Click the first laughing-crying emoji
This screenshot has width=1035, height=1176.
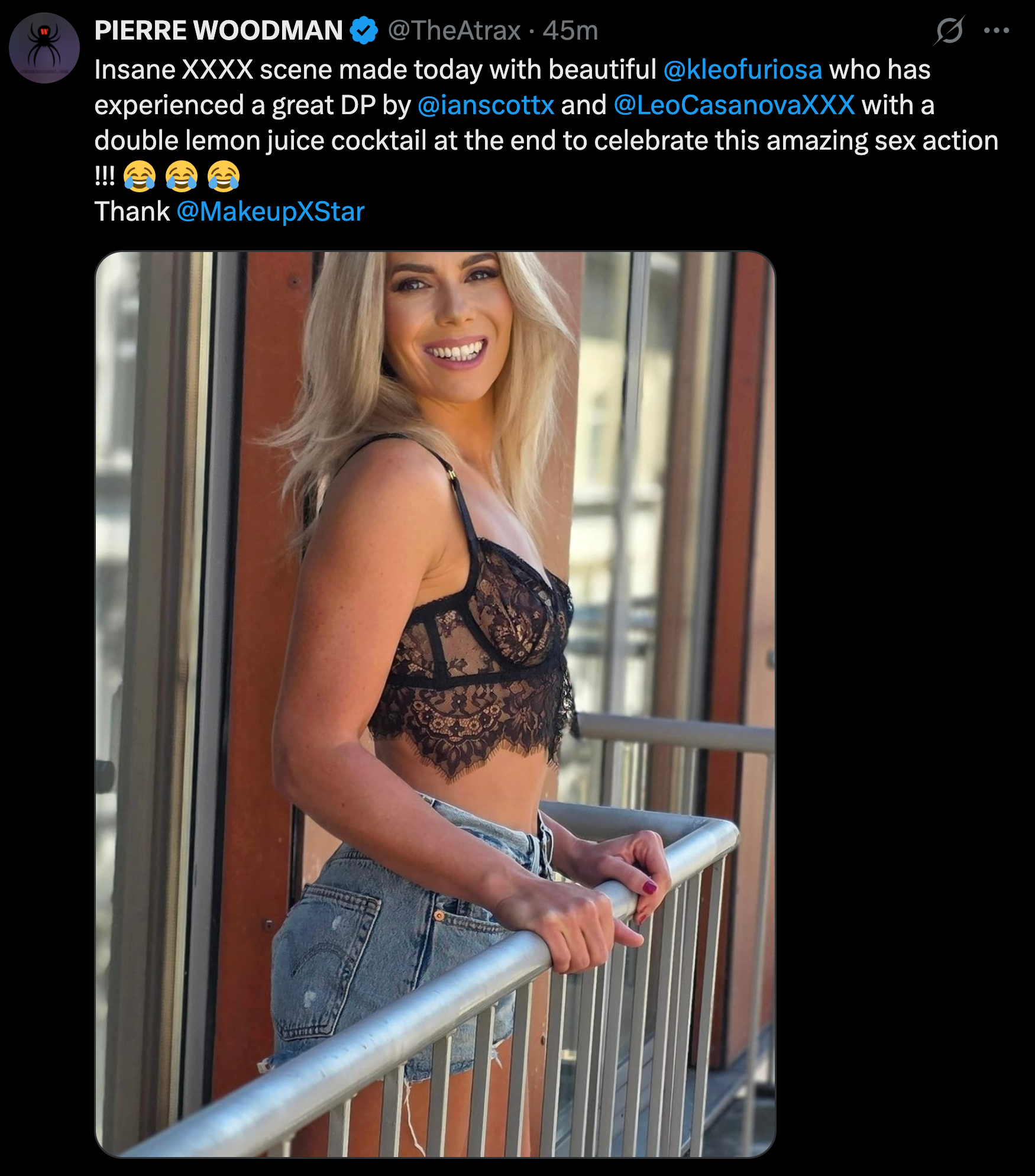tap(140, 176)
